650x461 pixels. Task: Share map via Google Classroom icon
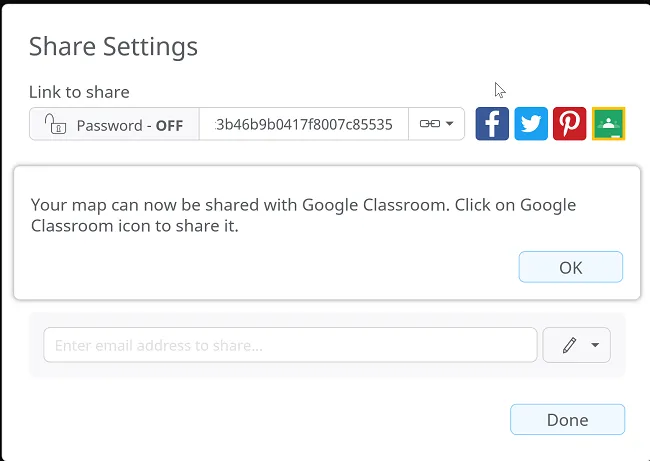(x=608, y=124)
